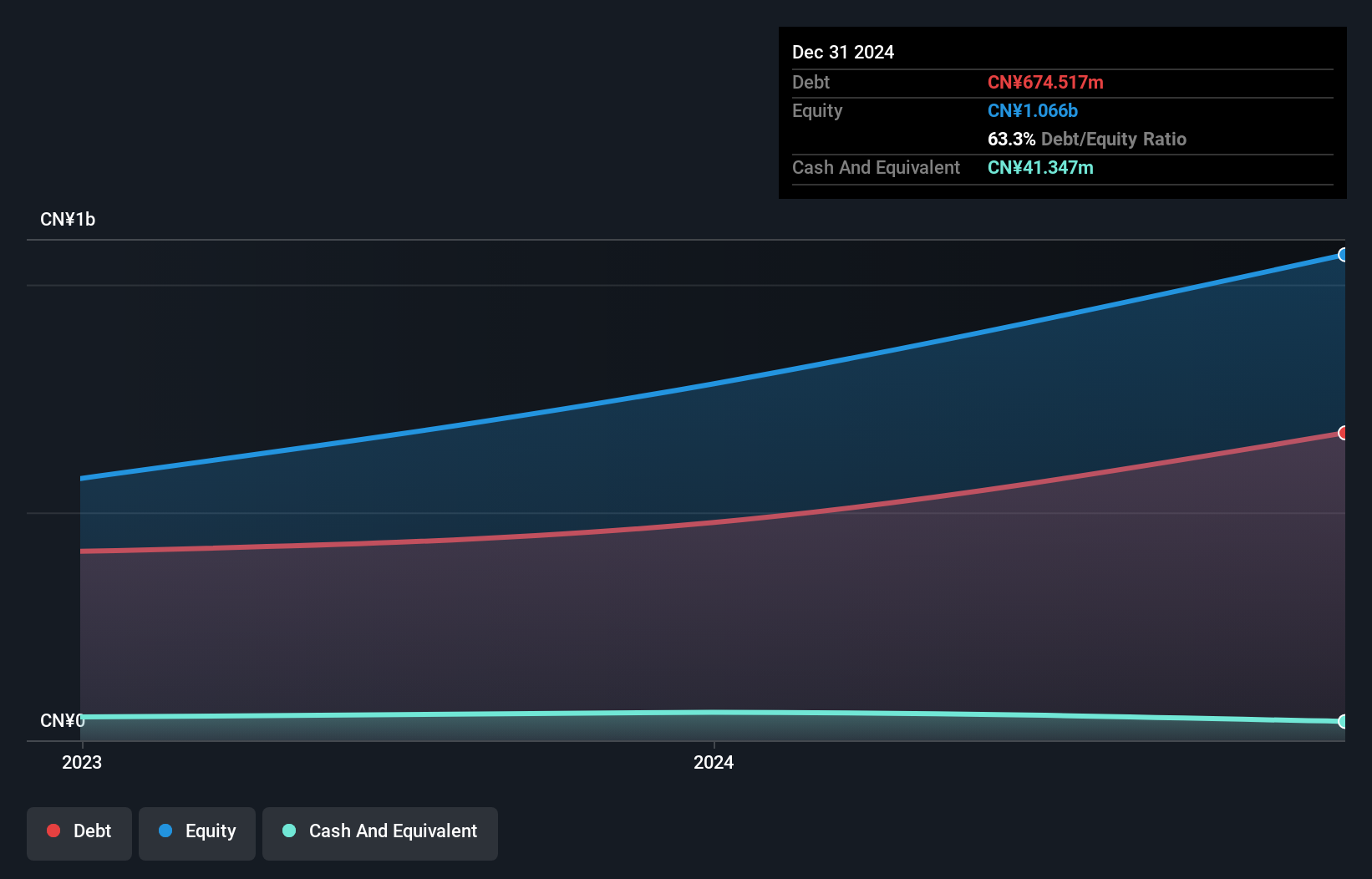Click the blue Equity line's 2023 starting point
This screenshot has width=1372, height=879.
pos(82,479)
